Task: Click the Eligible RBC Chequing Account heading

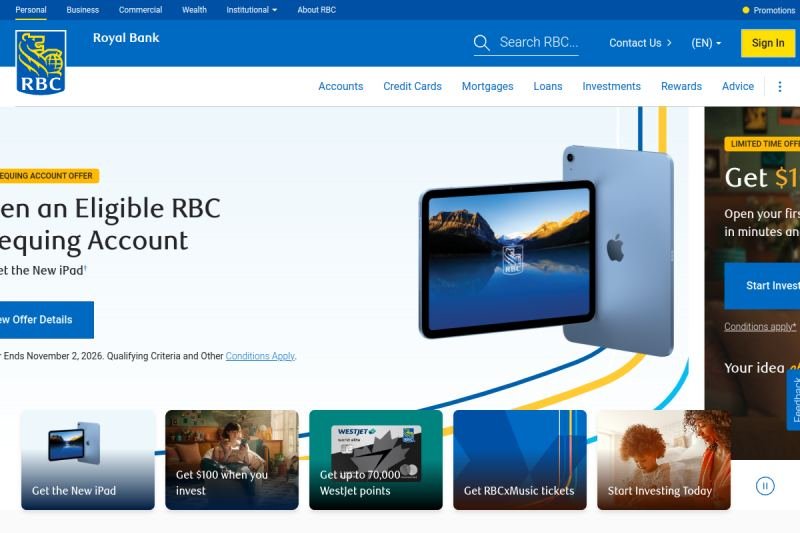Action: pyautogui.click(x=110, y=224)
